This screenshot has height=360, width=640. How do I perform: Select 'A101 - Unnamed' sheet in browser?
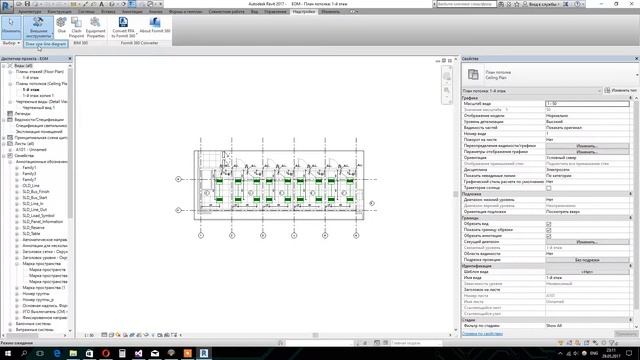pyautogui.click(x=31, y=150)
